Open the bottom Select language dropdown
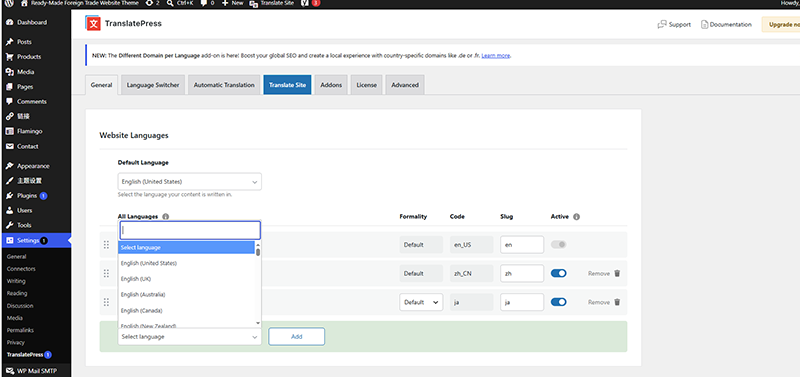The width and height of the screenshot is (800, 377). click(x=190, y=337)
